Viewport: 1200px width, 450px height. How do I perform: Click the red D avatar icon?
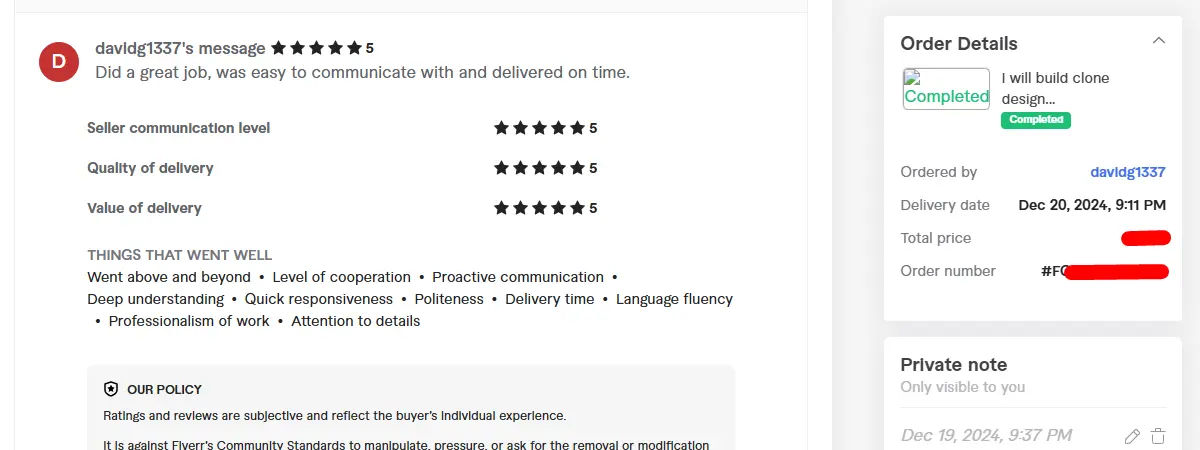point(59,62)
